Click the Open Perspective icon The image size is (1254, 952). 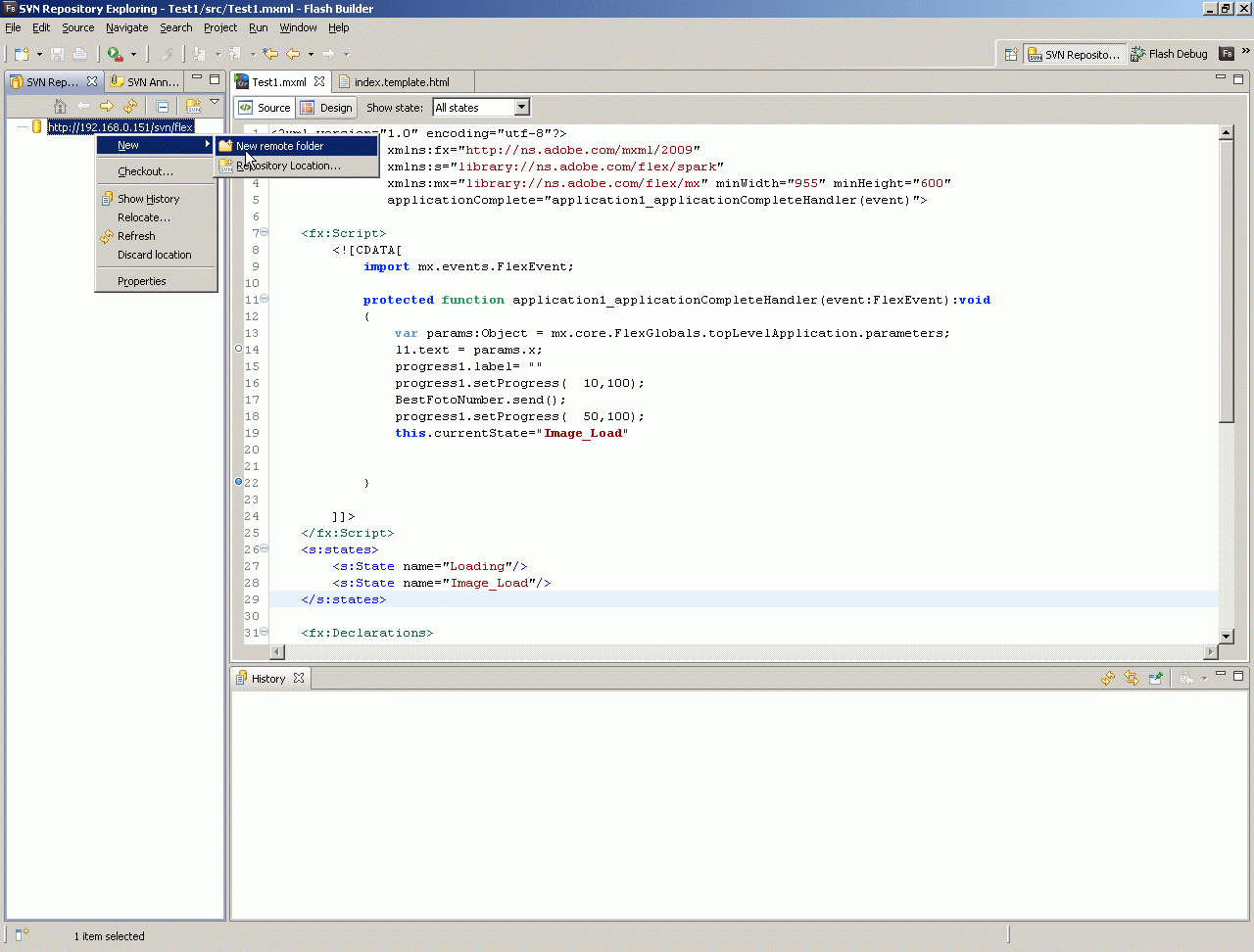[1011, 54]
